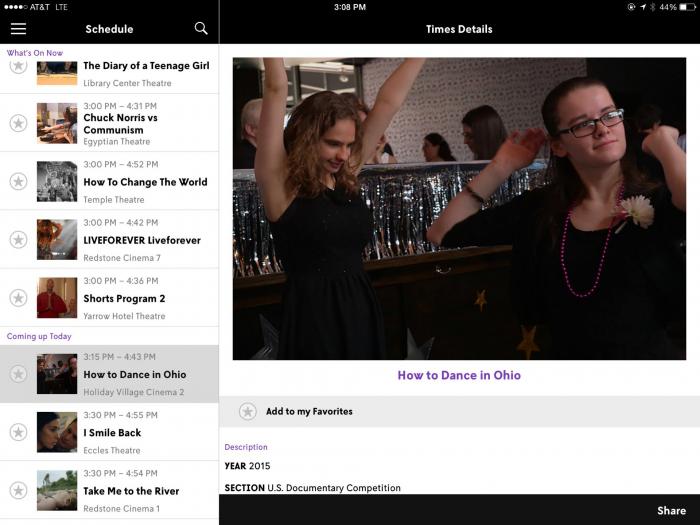Click the Schedule header title
Screen dimensions: 700x525
pos(109,29)
